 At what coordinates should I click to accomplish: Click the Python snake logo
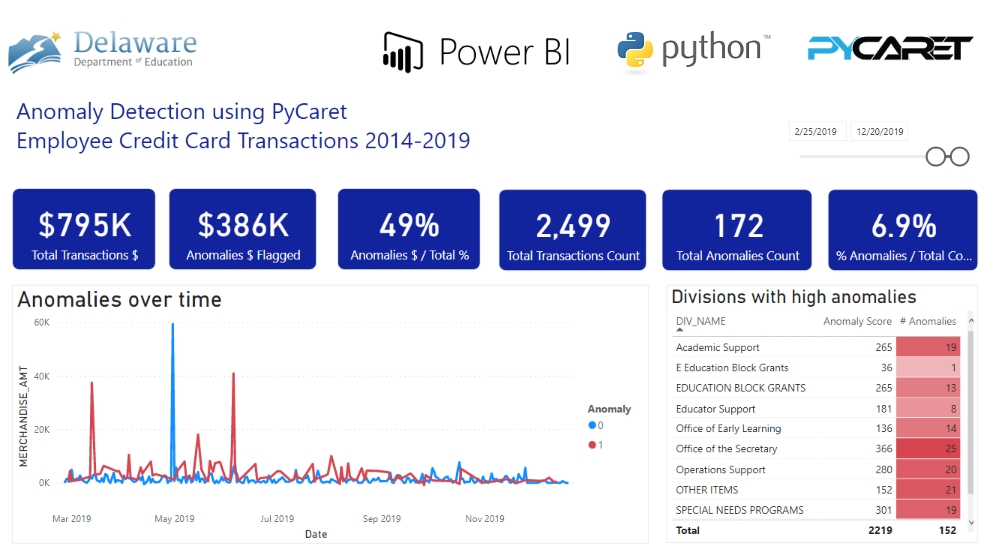(x=636, y=51)
